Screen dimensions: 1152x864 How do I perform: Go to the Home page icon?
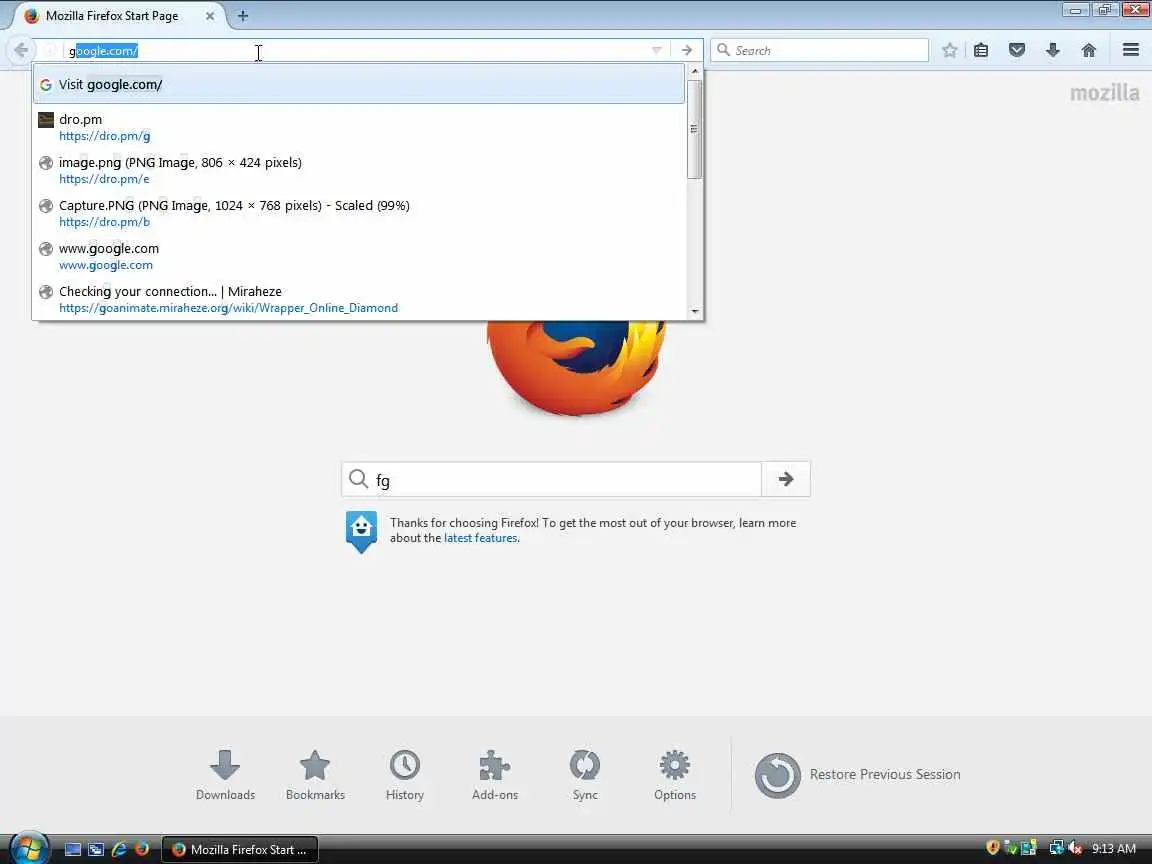[1089, 50]
